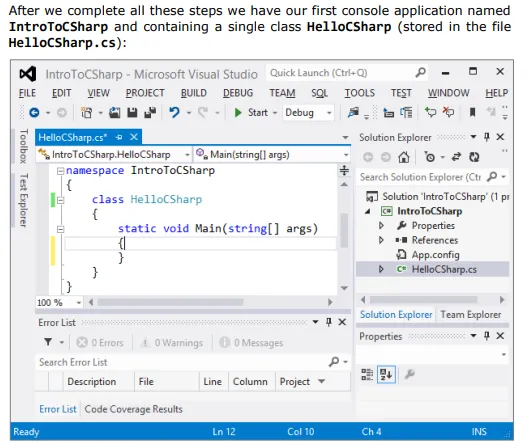This screenshot has width=529, height=443.
Task: Expand the Properties node in Solution Explorer
Action: coord(381,225)
